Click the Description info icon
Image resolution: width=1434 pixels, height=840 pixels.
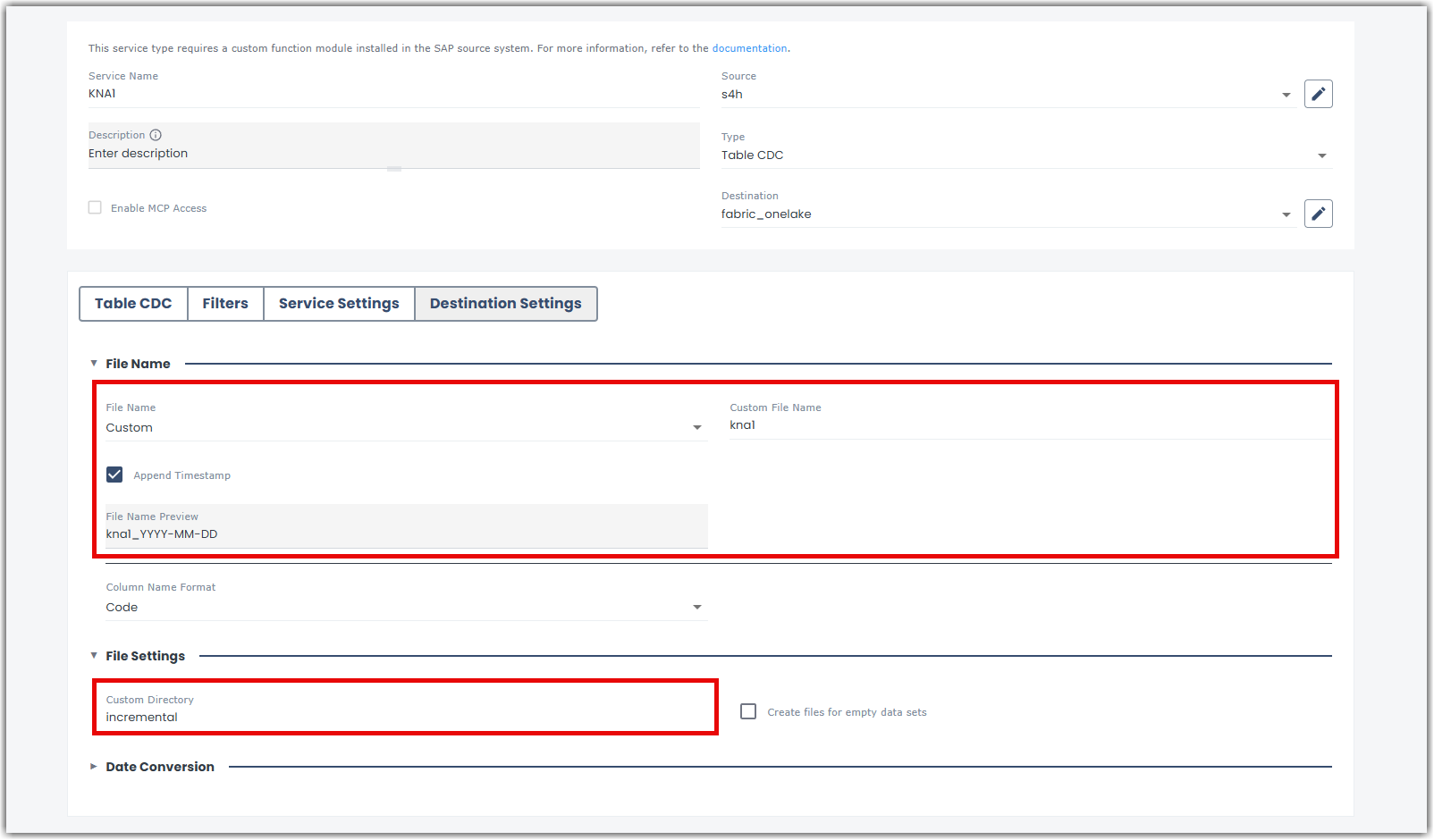point(156,135)
